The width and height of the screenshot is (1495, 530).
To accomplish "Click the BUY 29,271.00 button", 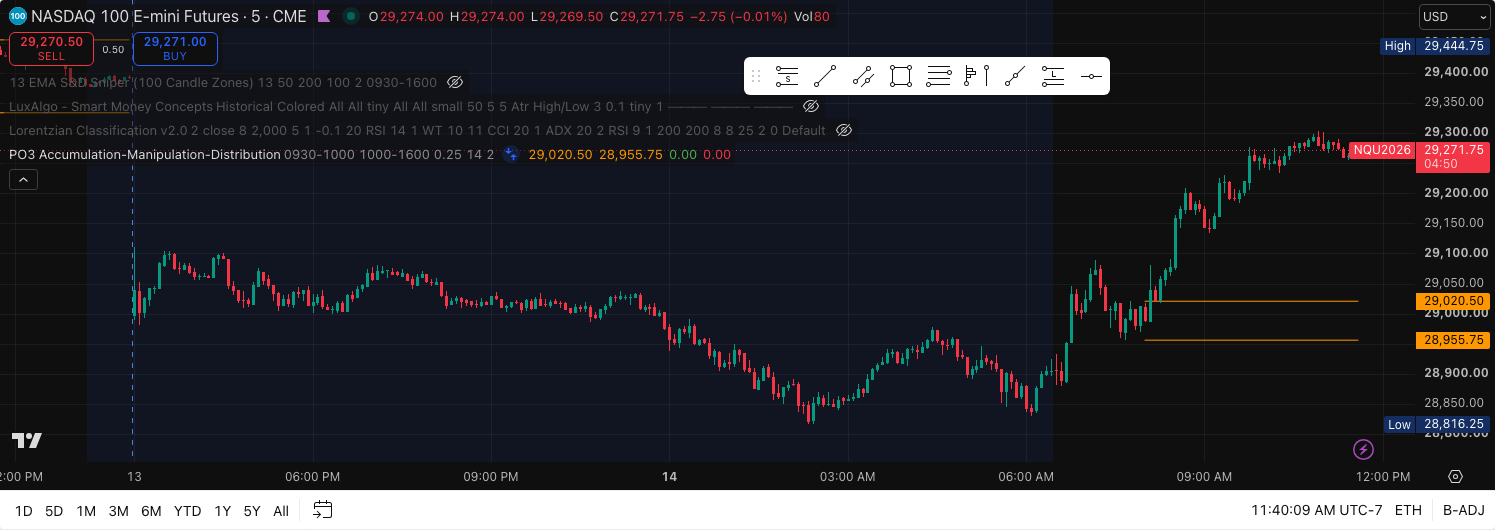I will (x=175, y=48).
